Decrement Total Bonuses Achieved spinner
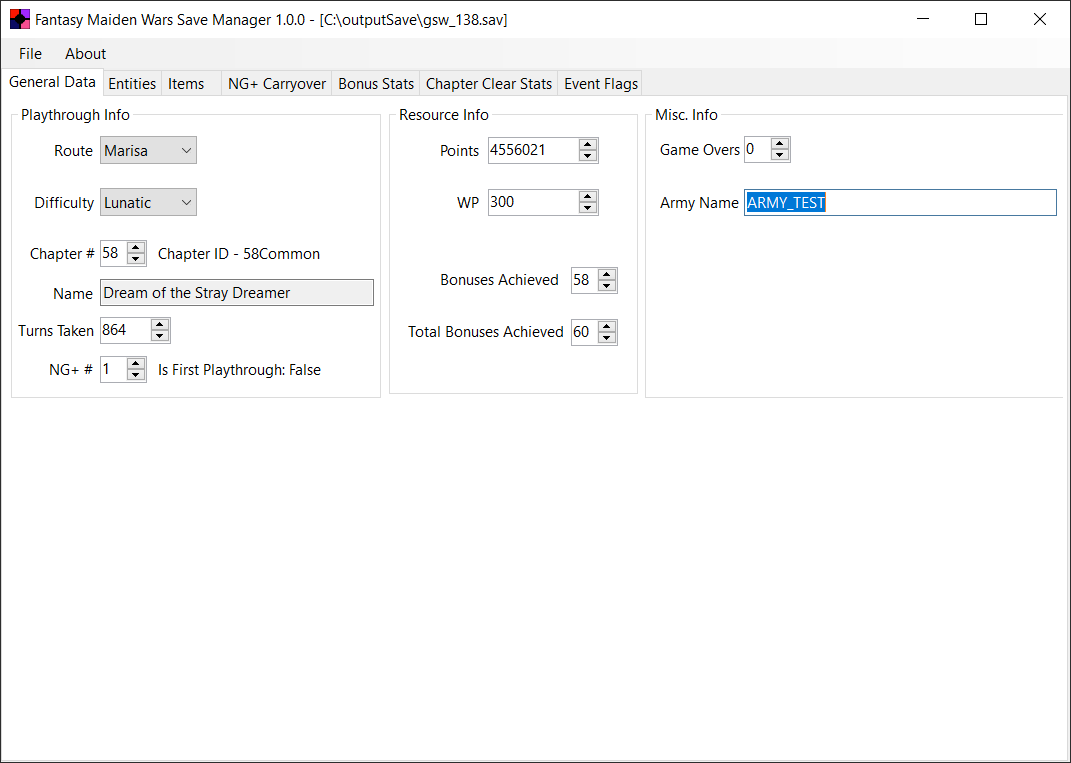This screenshot has height=763, width=1071. [x=607, y=337]
